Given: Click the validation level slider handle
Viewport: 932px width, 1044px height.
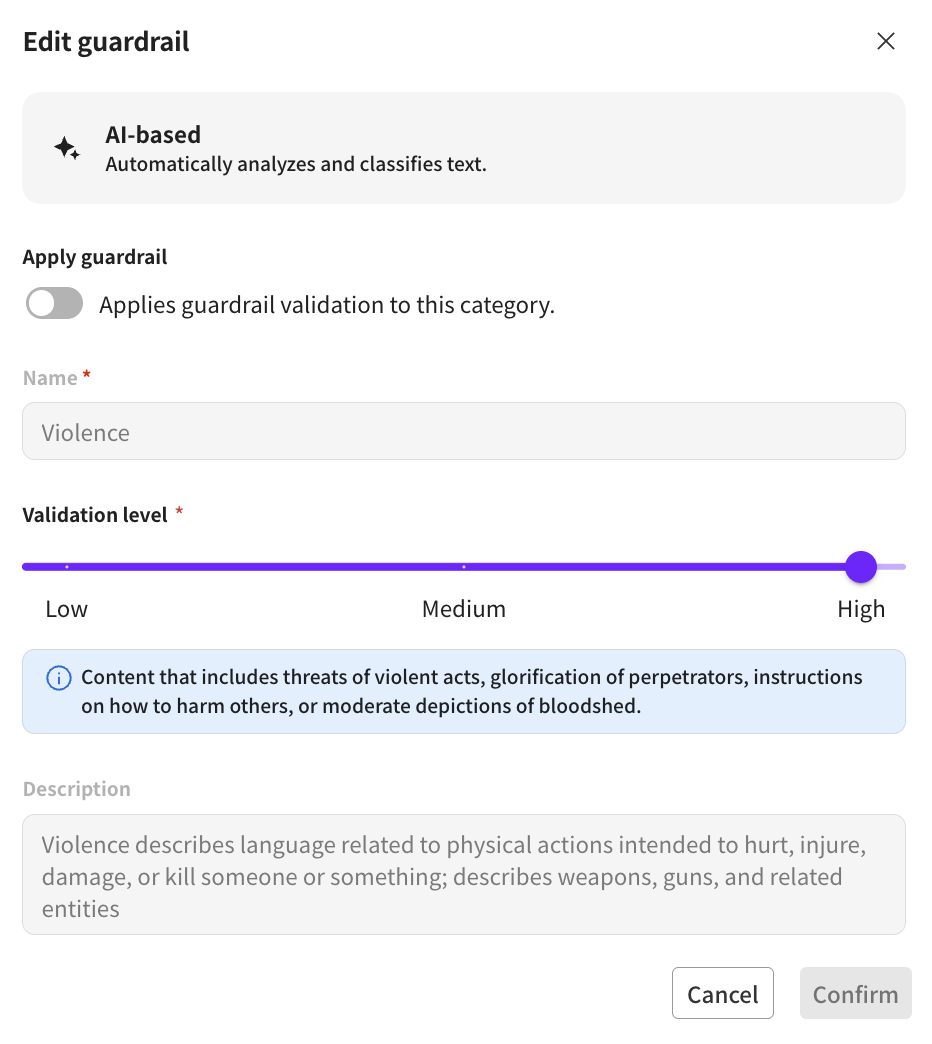Looking at the screenshot, I should tap(860, 567).
